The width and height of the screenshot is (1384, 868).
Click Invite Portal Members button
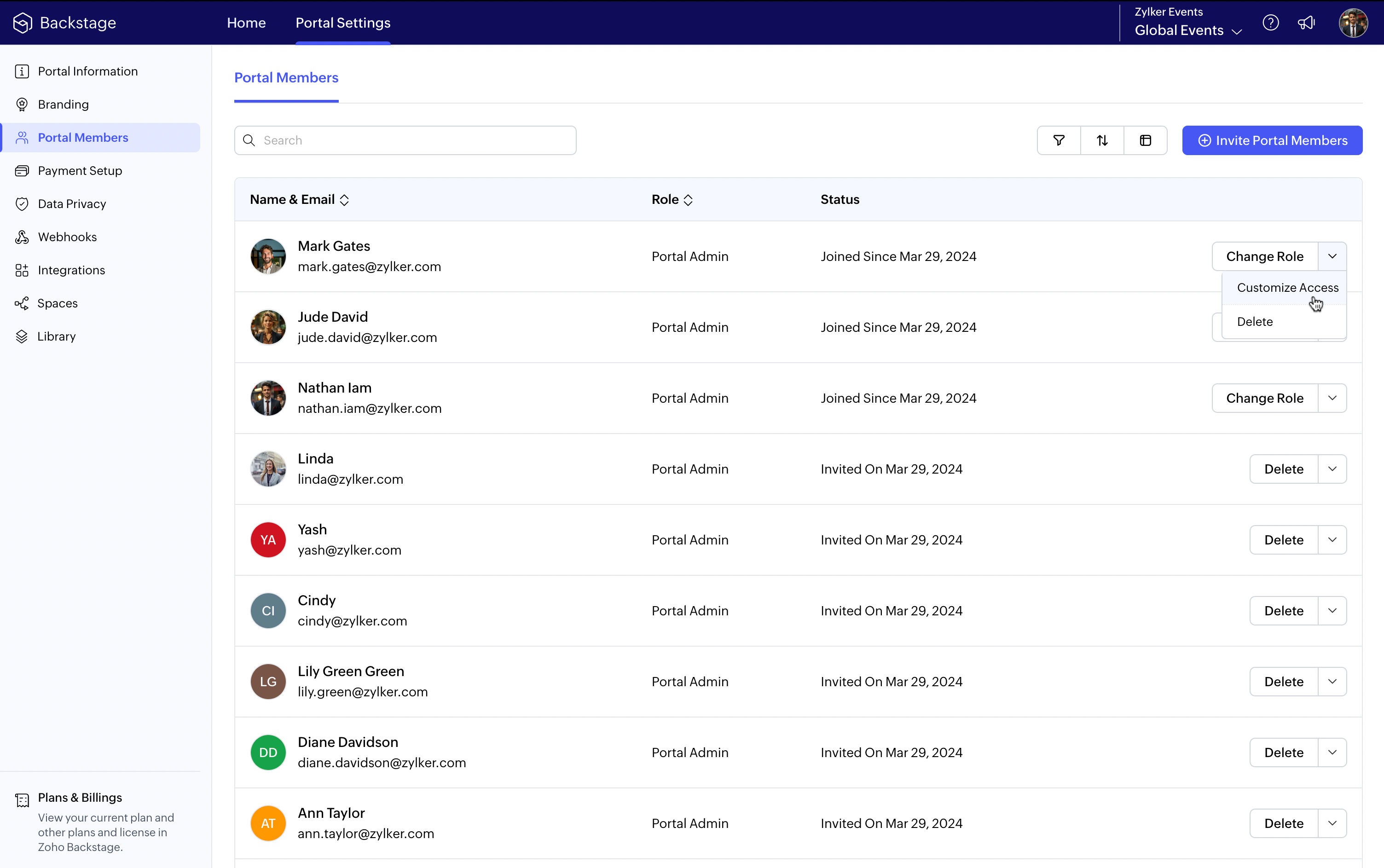click(x=1272, y=141)
